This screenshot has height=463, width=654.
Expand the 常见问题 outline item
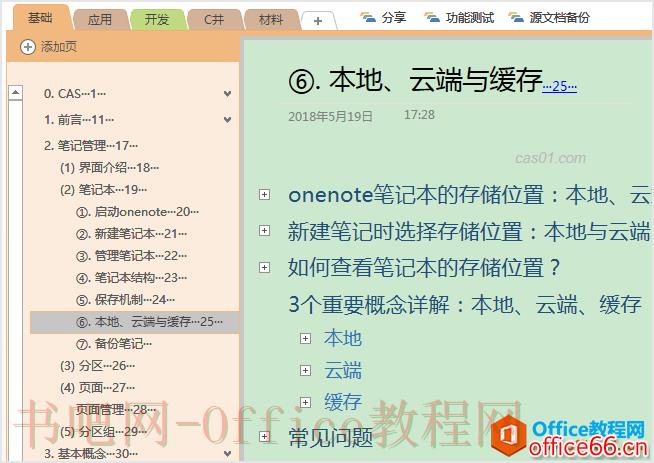point(264,437)
